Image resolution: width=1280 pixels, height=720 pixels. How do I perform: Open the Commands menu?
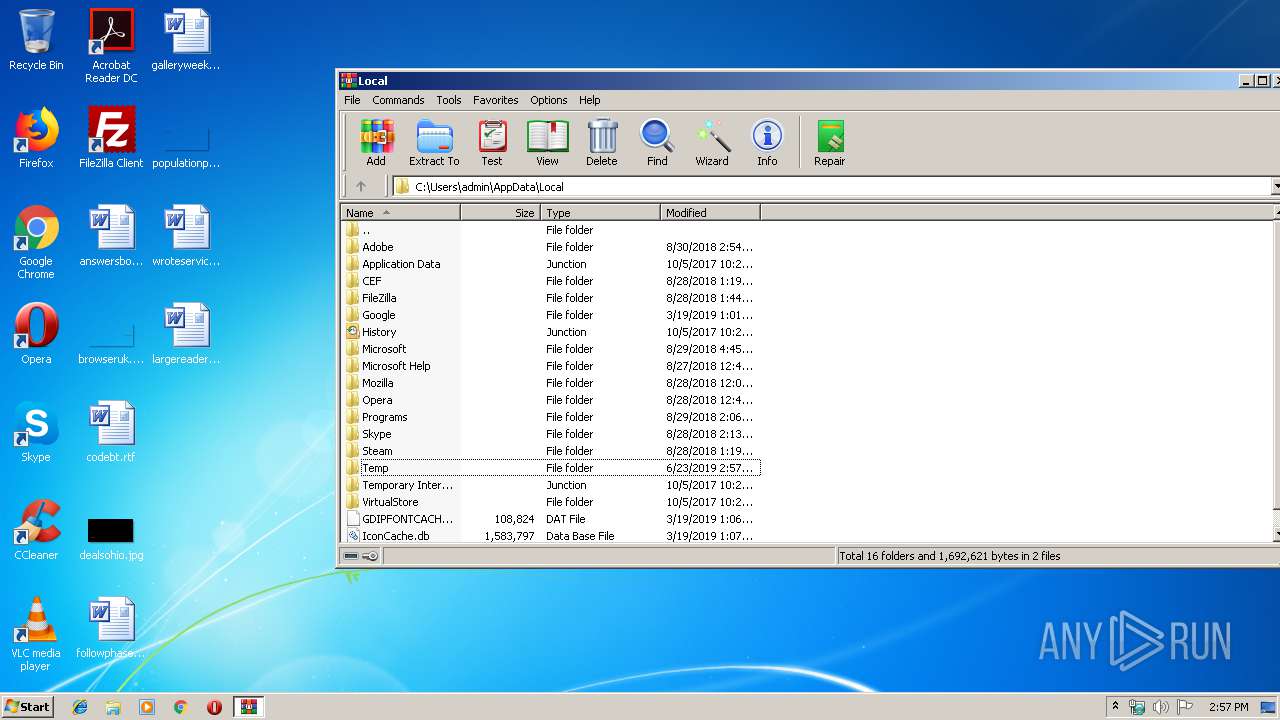point(398,100)
